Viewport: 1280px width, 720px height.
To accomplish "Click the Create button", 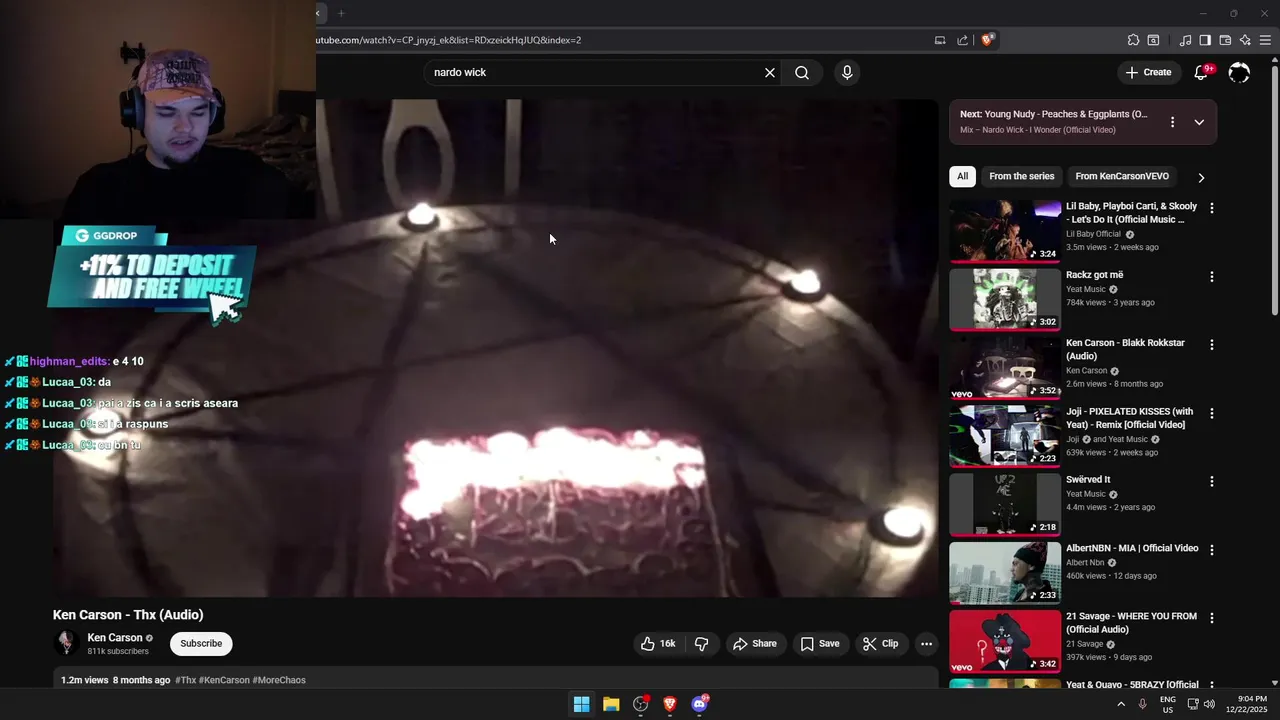I will [x=1148, y=72].
